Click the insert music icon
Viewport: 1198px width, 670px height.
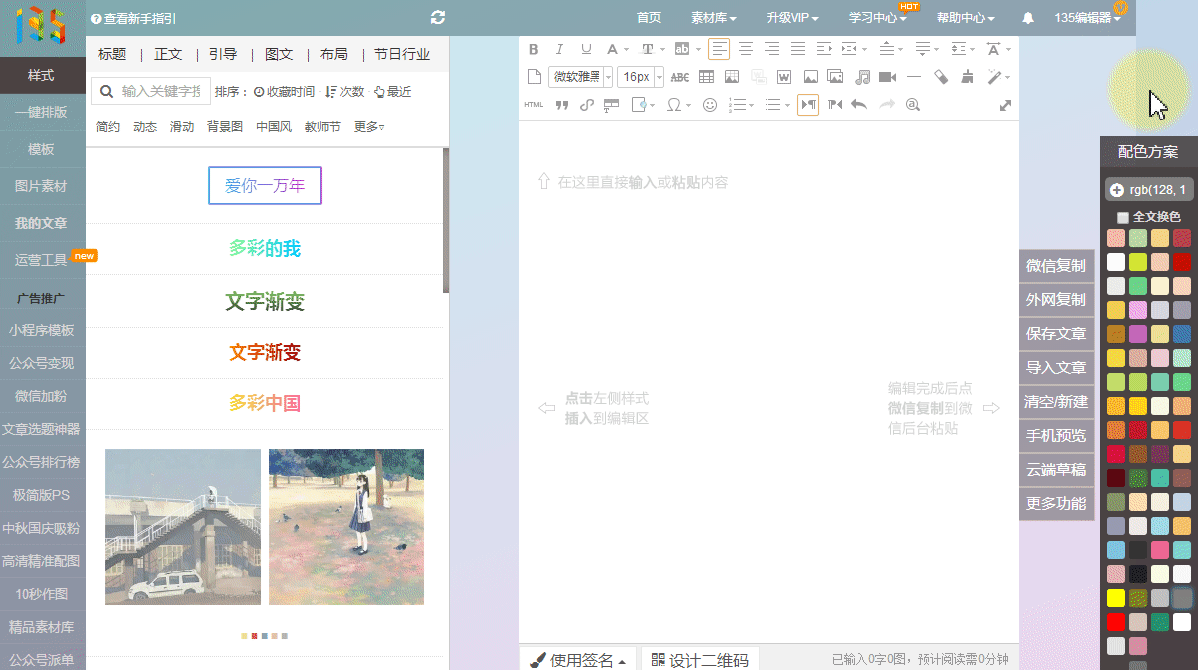(x=861, y=77)
